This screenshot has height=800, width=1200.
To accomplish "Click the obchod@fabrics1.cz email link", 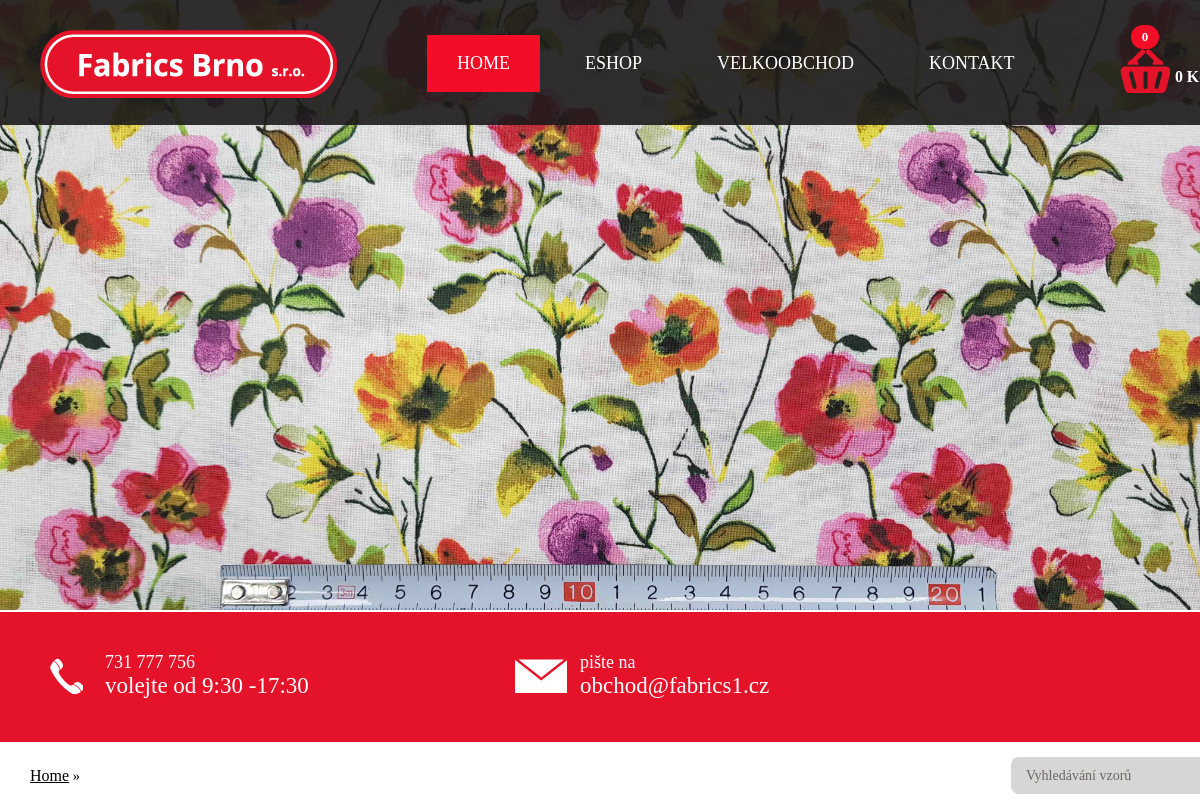I will pos(675,686).
